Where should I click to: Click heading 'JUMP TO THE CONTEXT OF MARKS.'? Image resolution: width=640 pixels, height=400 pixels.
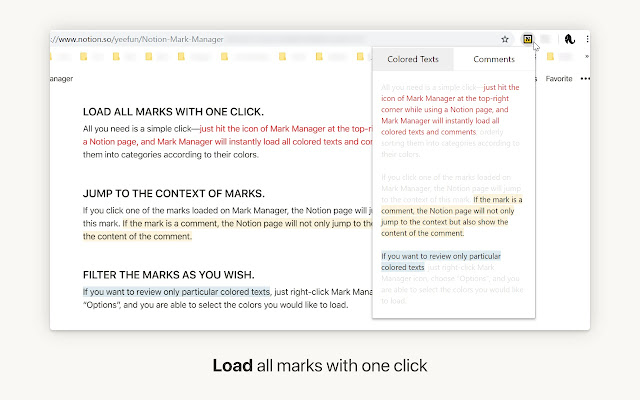(x=173, y=193)
